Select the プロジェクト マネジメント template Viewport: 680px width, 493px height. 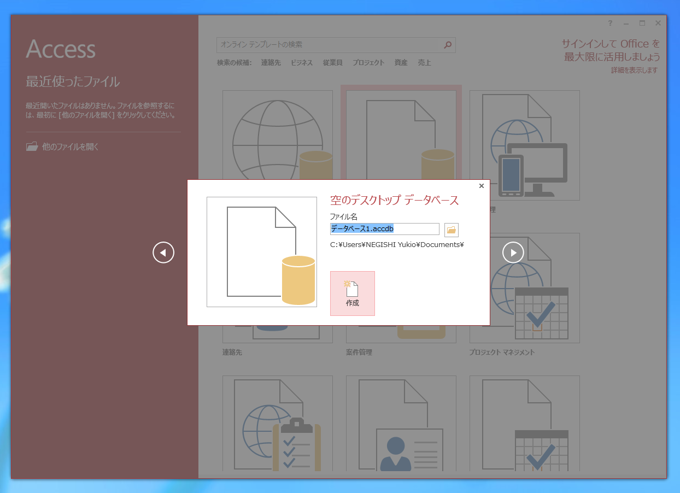click(524, 288)
